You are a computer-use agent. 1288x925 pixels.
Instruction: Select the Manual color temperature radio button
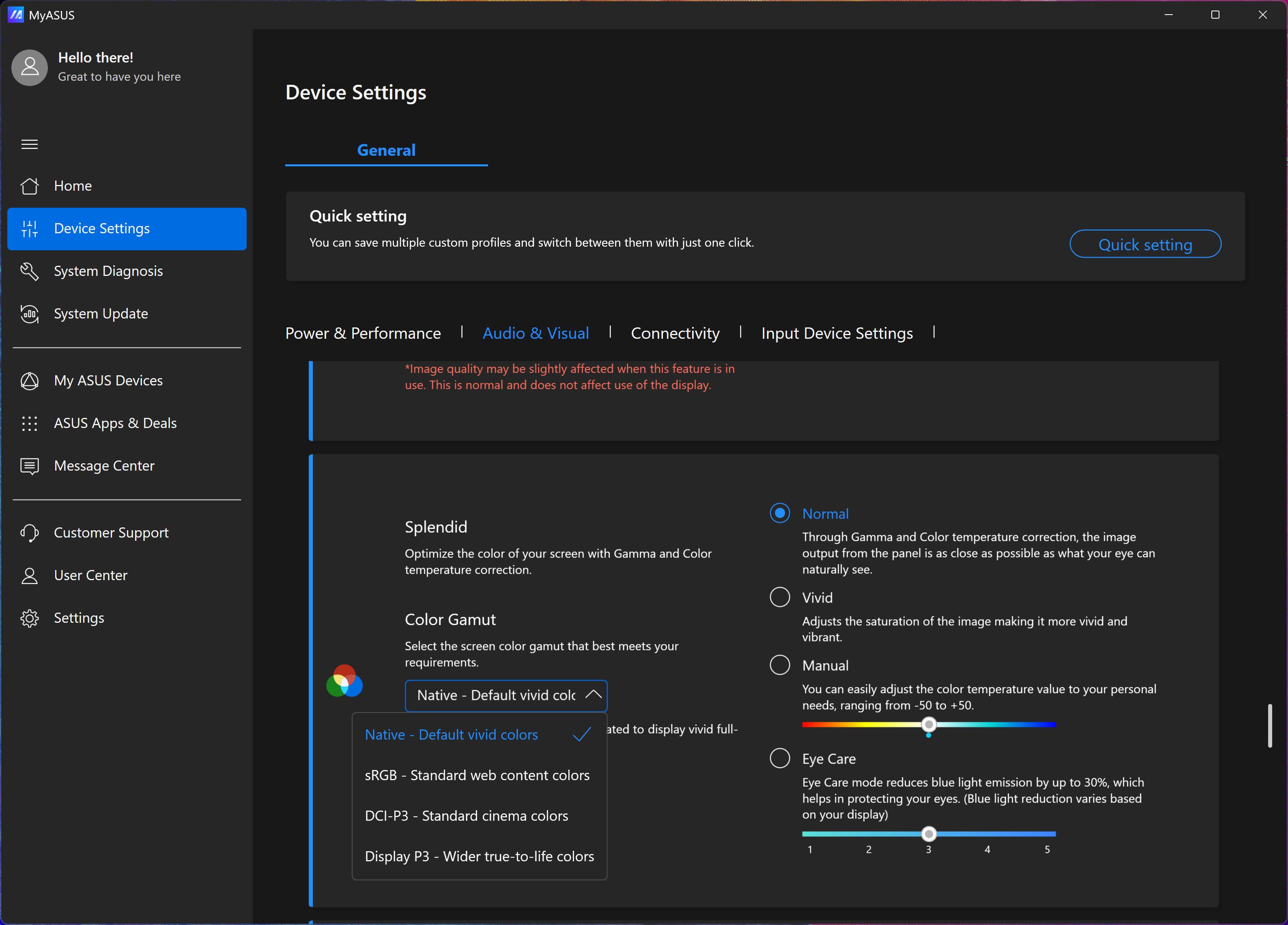click(779, 665)
